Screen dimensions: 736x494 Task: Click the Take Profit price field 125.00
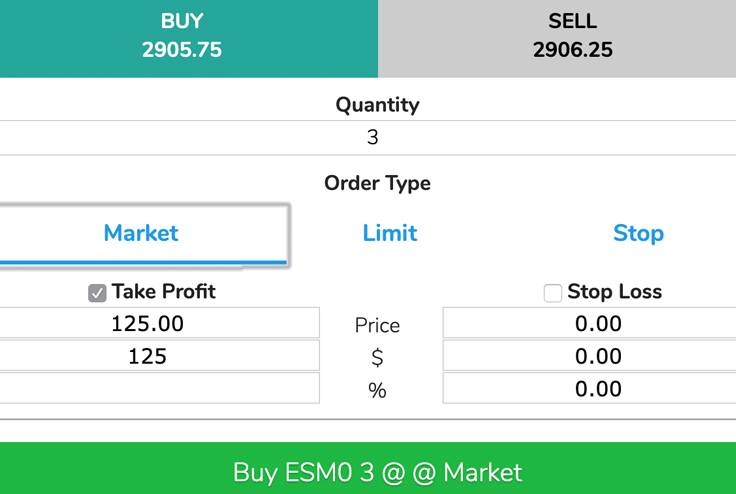(160, 323)
